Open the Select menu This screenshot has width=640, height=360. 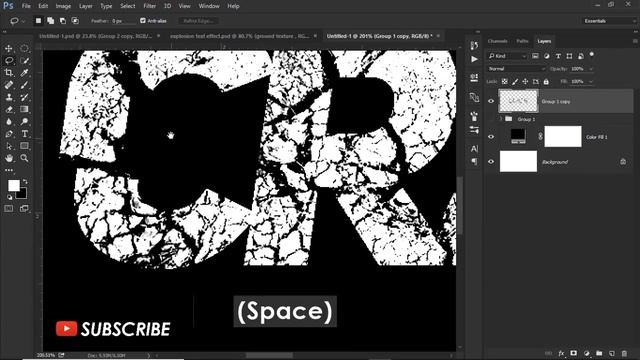tap(127, 6)
